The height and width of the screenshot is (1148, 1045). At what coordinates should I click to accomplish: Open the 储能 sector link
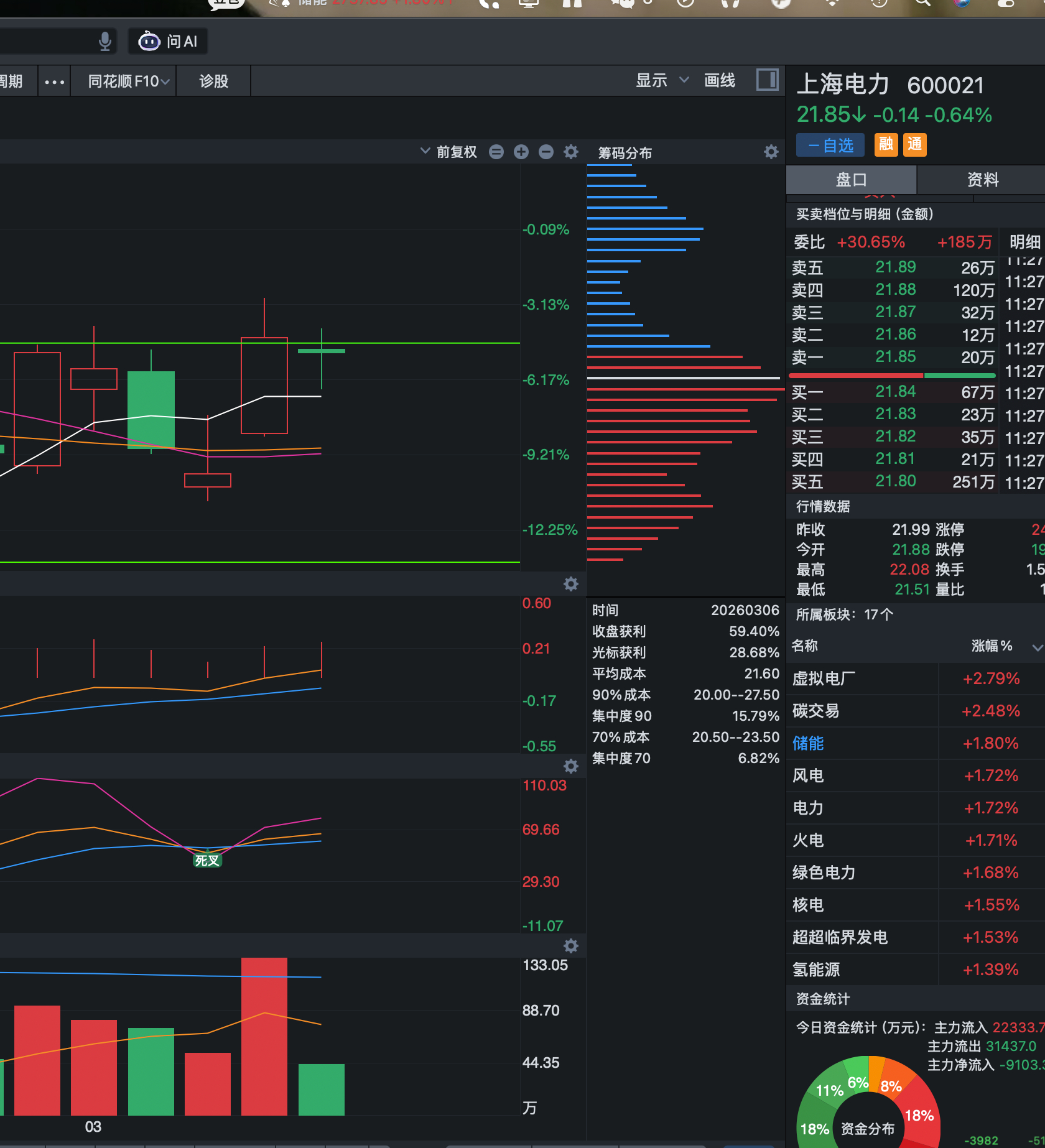(808, 743)
